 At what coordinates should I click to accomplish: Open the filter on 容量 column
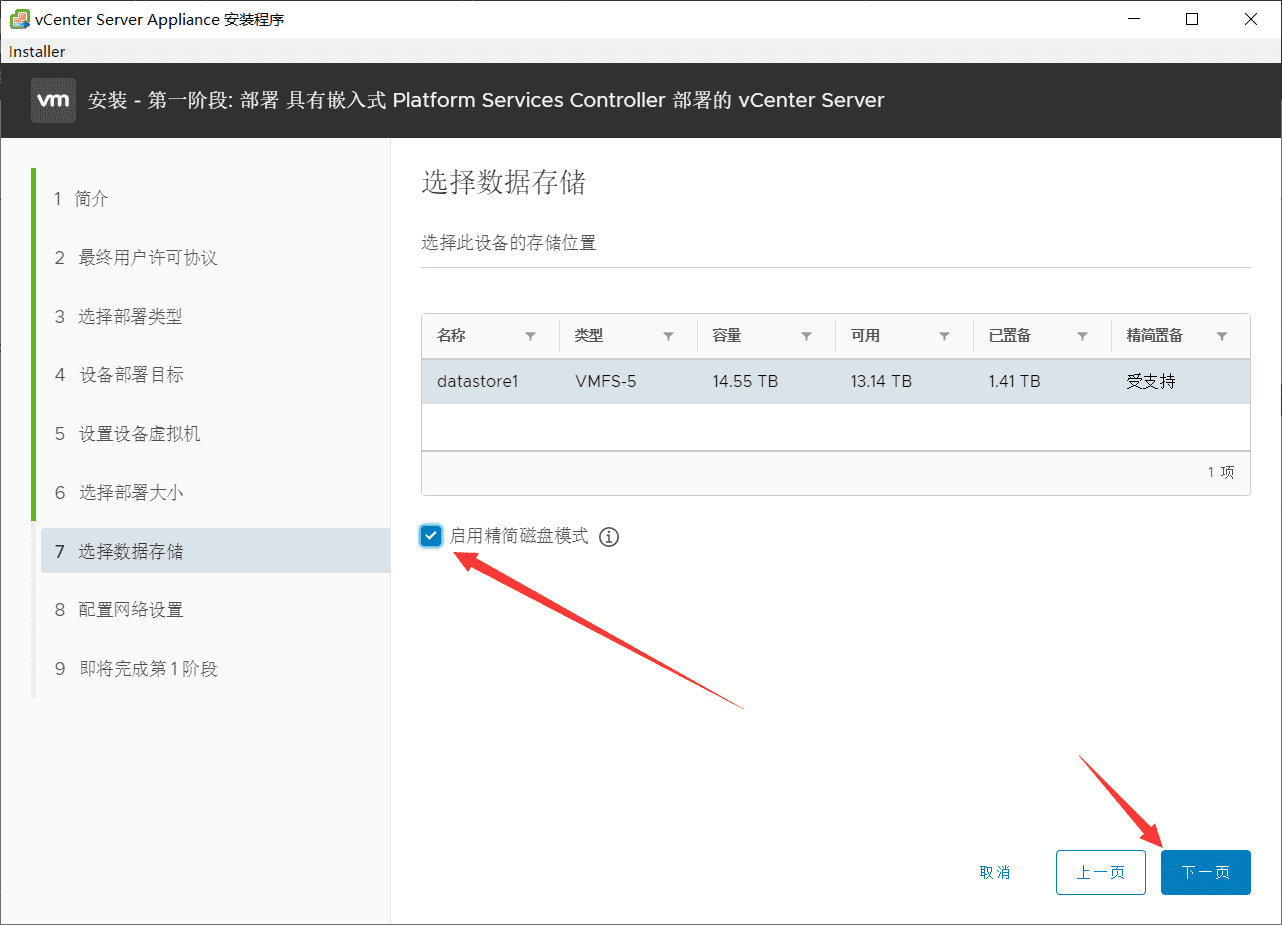(x=806, y=336)
